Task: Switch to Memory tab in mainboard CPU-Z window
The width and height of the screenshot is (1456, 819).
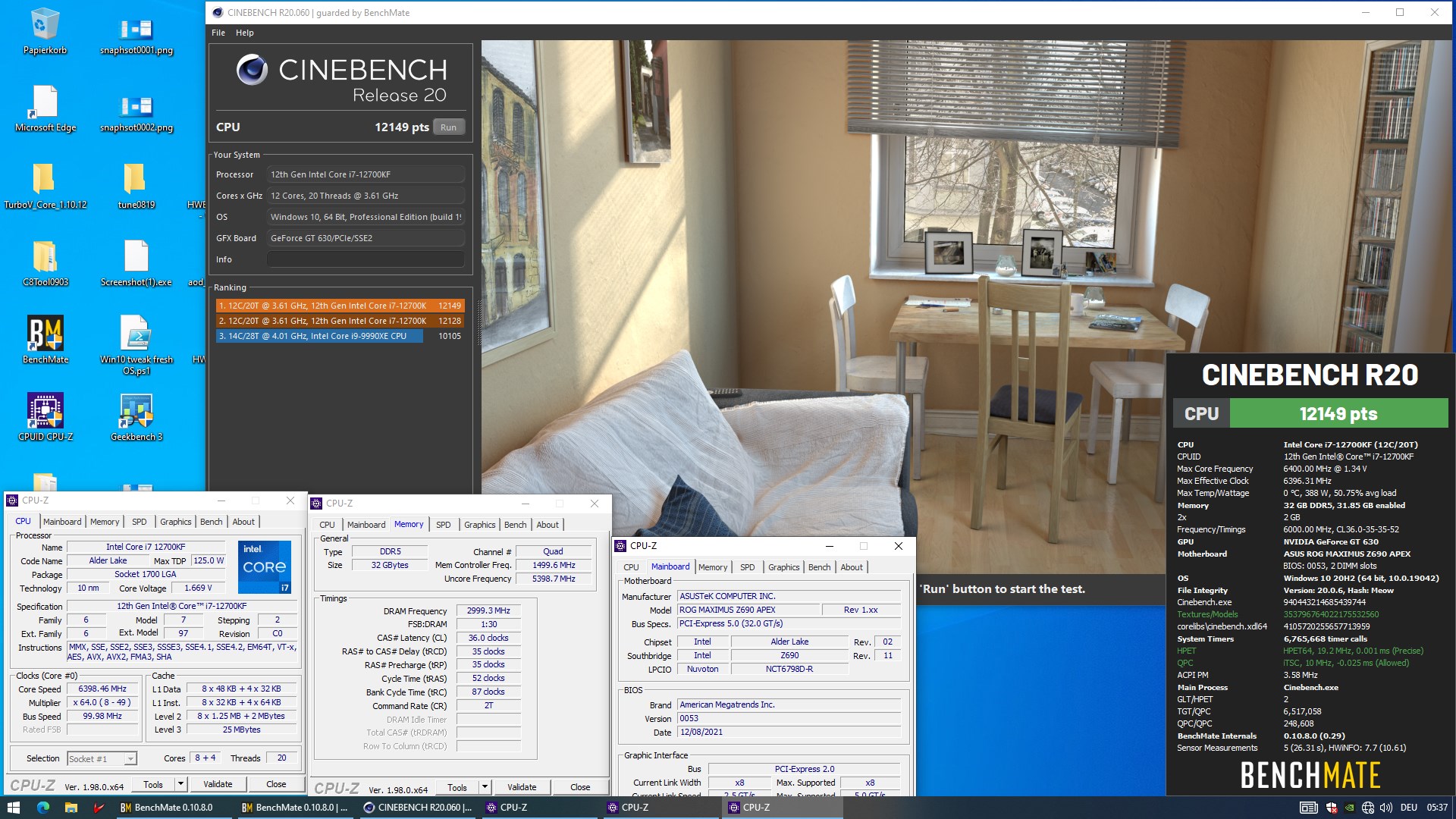Action: (713, 567)
